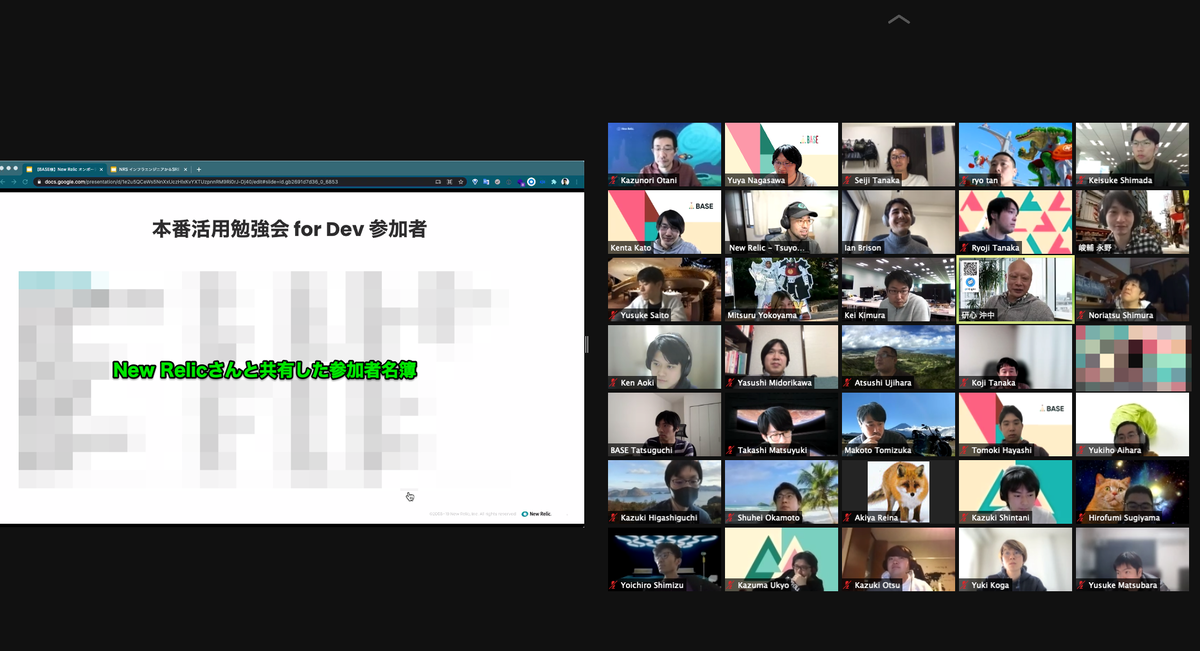Click the muted mic icon beside Tomoki Hayashi
Viewport: 1200px width, 651px height.
tap(964, 451)
